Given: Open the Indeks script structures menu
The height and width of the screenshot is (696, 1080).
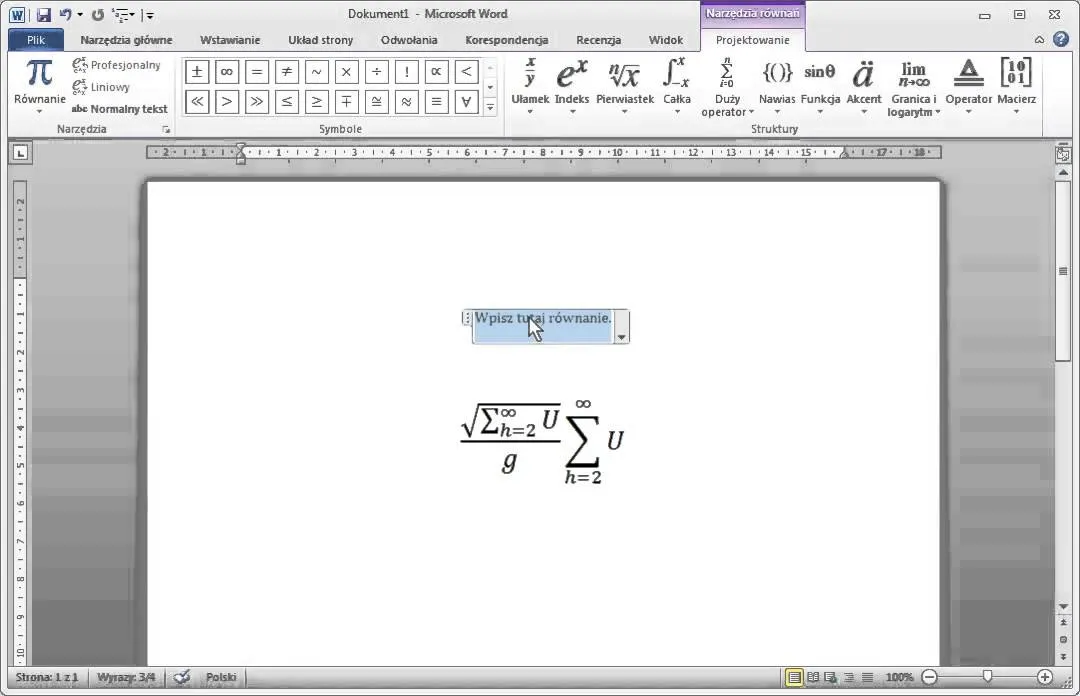Looking at the screenshot, I should pos(572,86).
